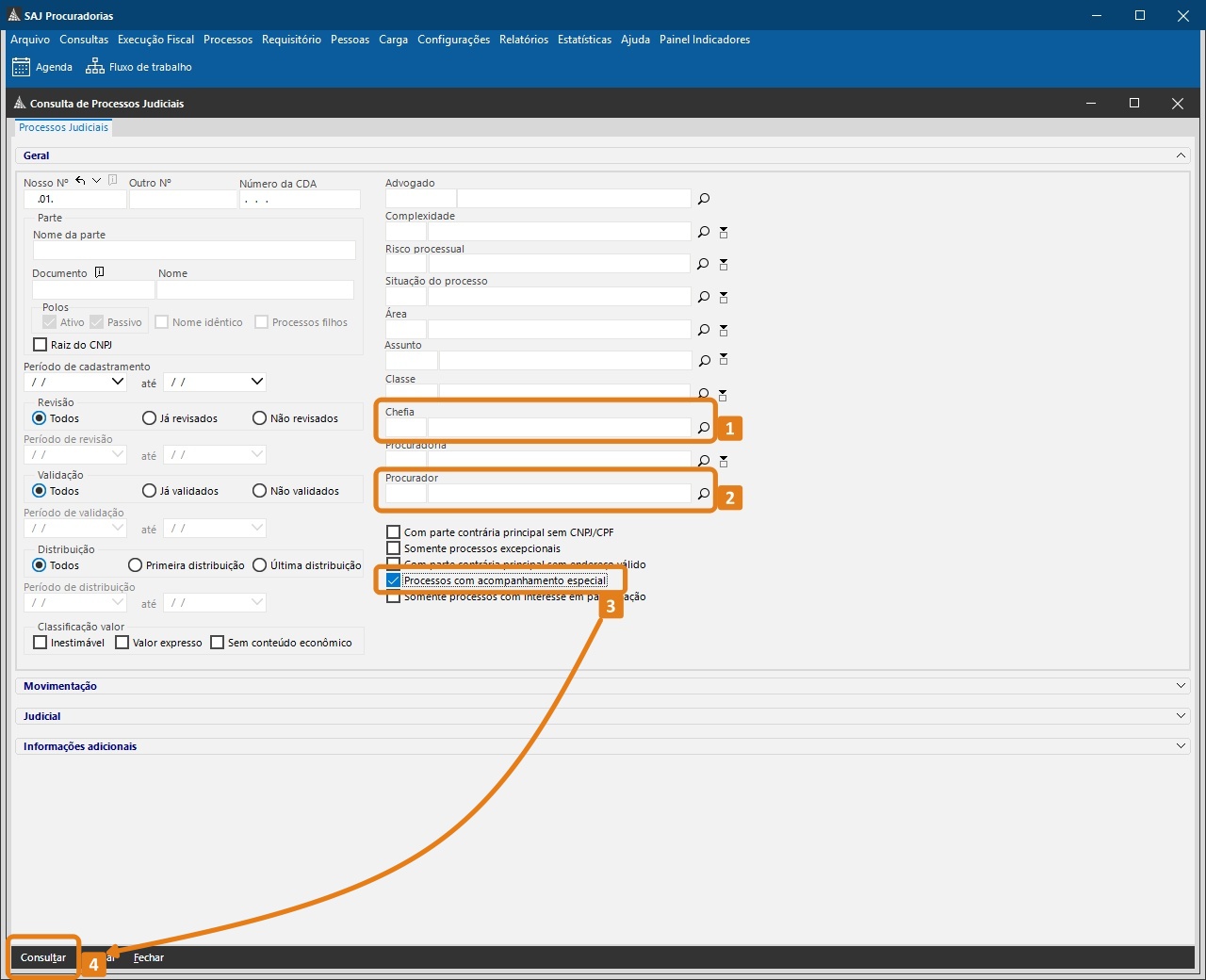The width and height of the screenshot is (1206, 980).
Task: Open the Fluxo de trabalho workflow icon
Action: point(95,67)
